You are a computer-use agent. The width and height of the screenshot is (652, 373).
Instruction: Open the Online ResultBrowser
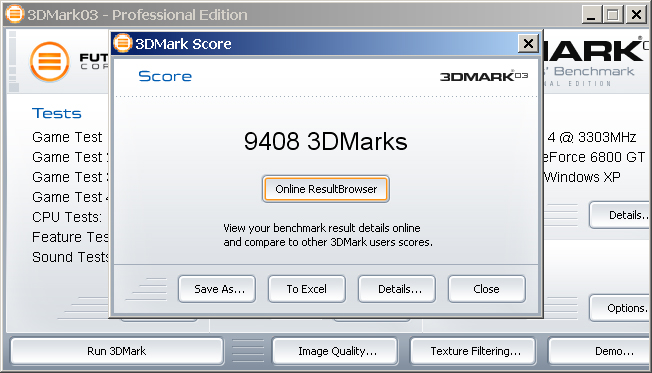[x=326, y=189]
